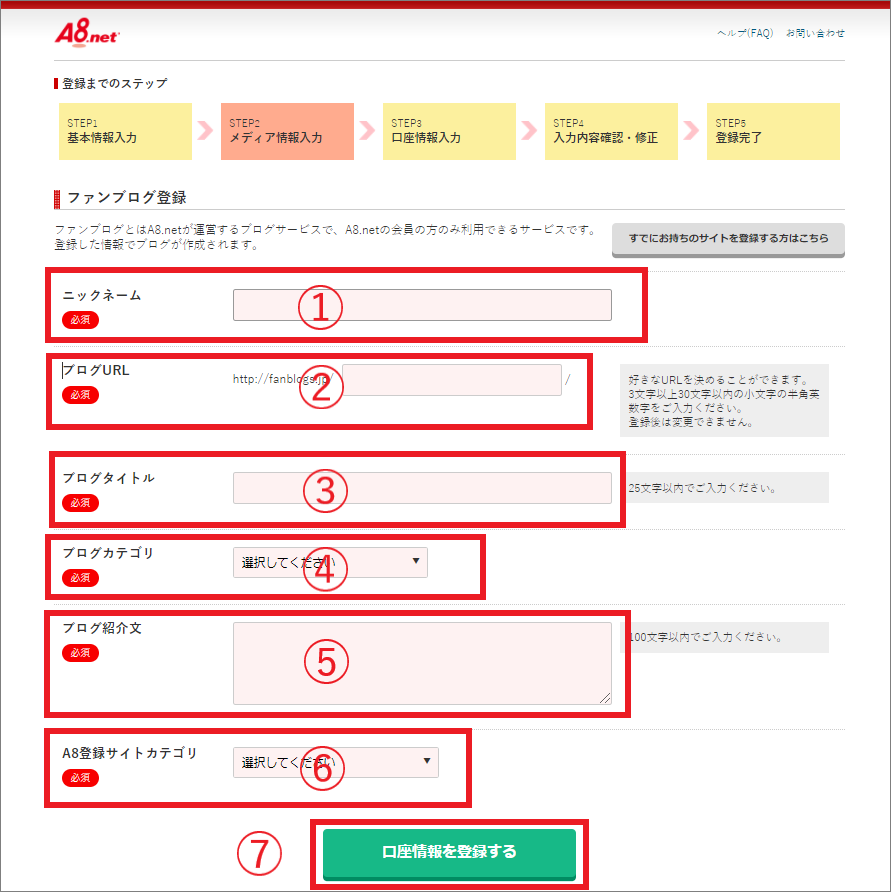
Task: Click the 必須 badge under ブログ紹介文
Action: pos(80,653)
